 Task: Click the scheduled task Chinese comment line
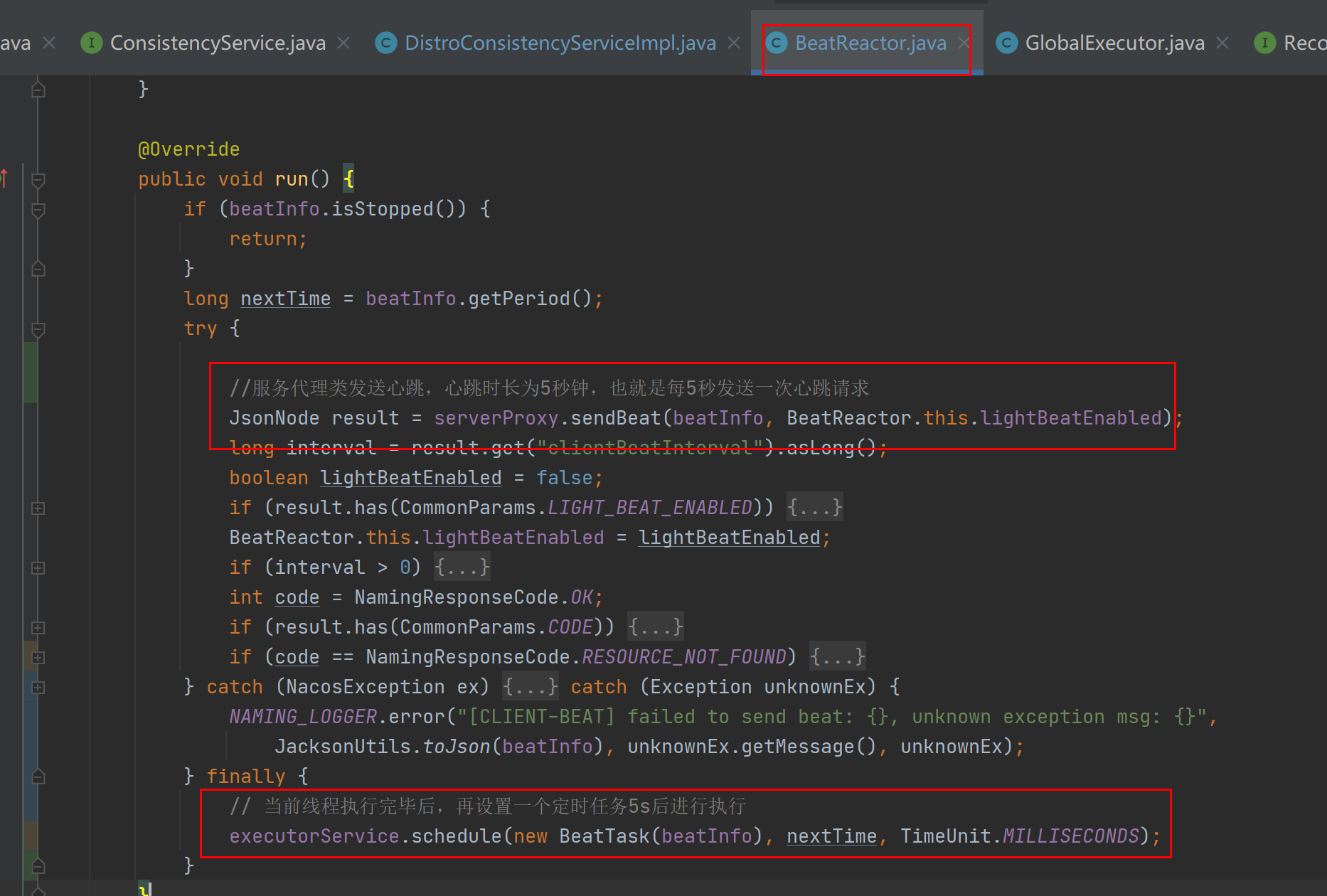point(488,806)
